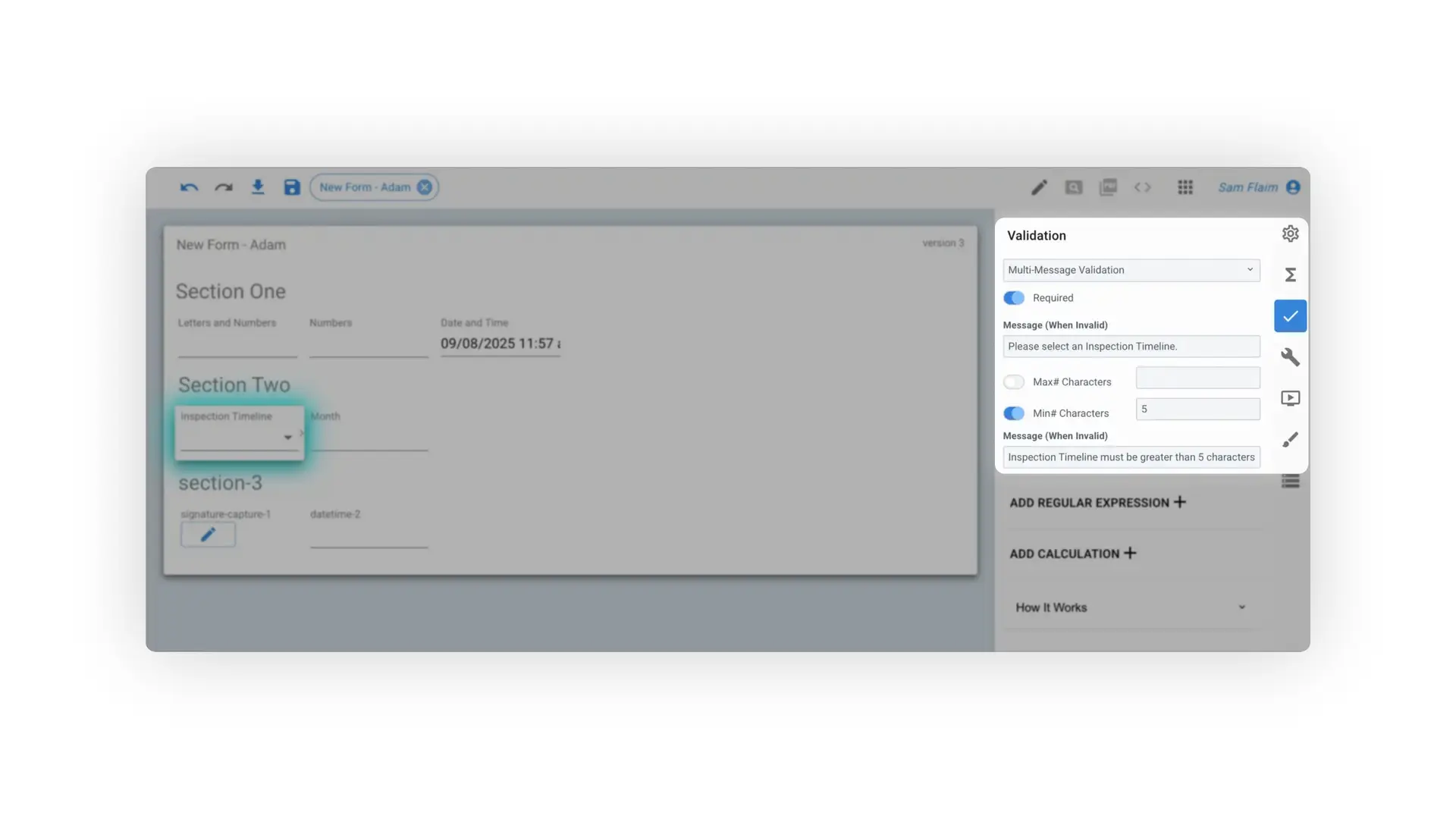Click the pencil edit icon in the top bar
Screen dimensions: 1456x819
coord(1039,187)
